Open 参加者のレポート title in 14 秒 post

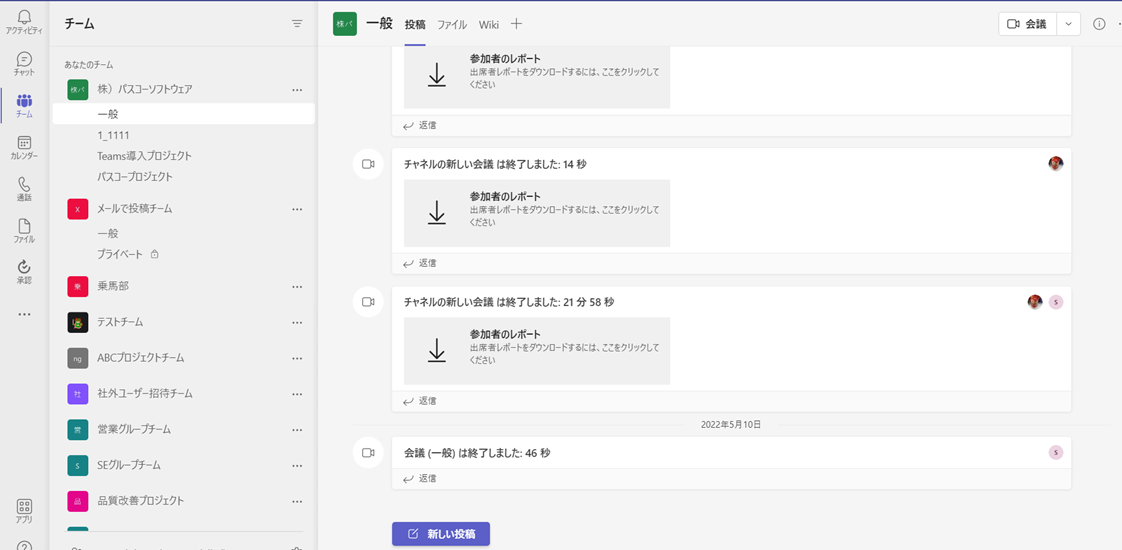[x=505, y=197]
